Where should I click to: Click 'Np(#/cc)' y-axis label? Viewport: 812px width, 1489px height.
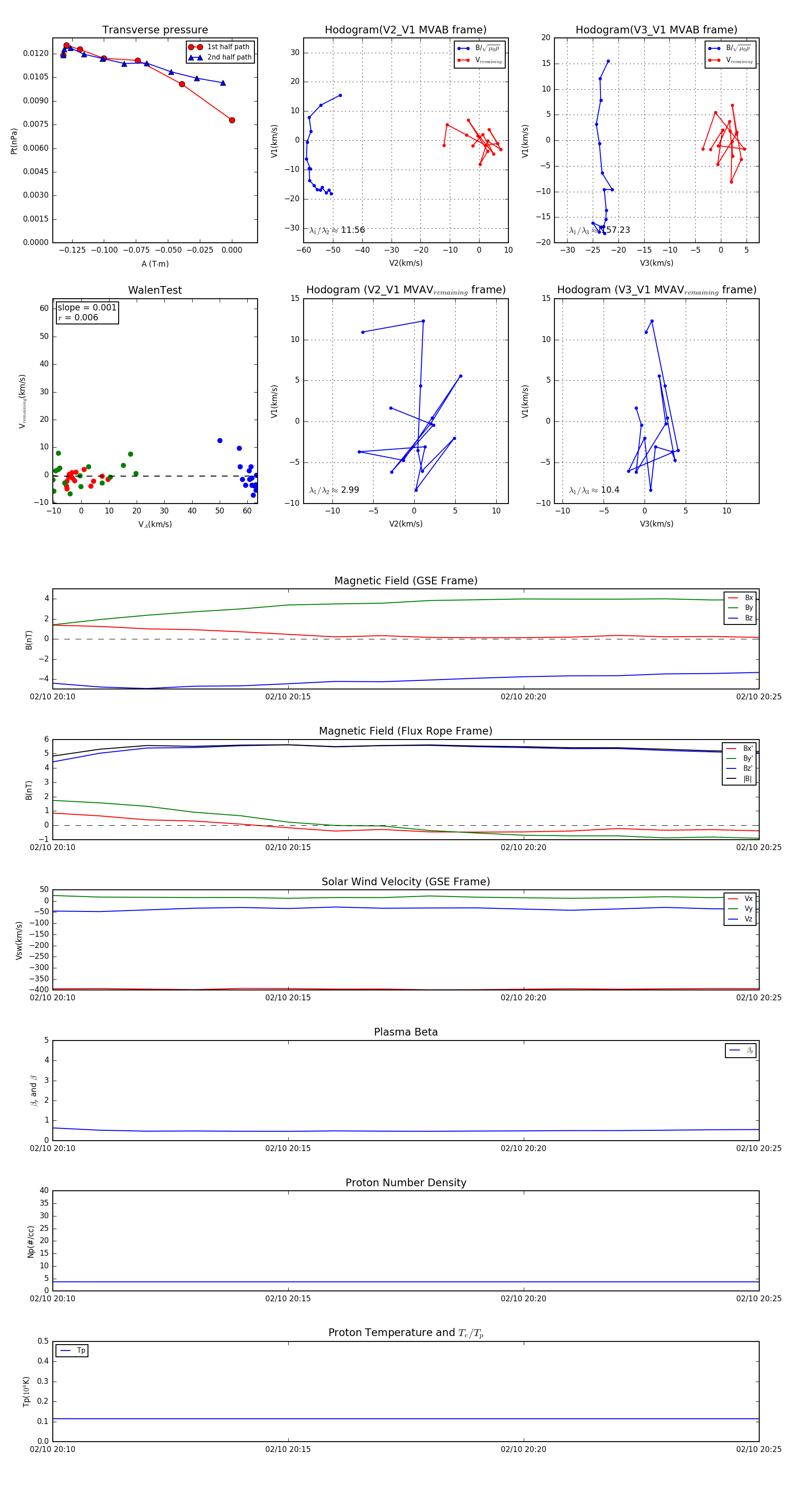31,1242
